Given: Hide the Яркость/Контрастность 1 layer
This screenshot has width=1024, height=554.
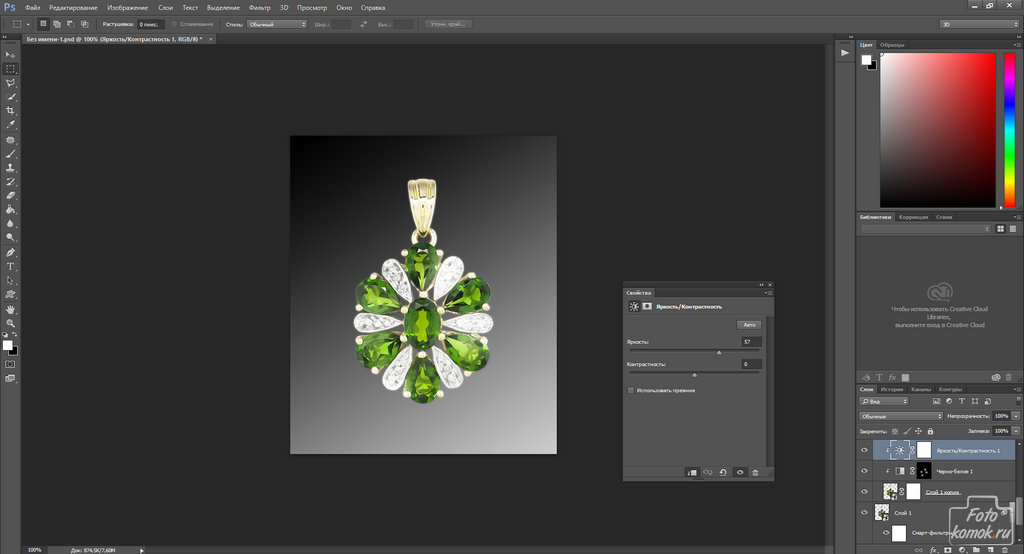Looking at the screenshot, I should [865, 450].
